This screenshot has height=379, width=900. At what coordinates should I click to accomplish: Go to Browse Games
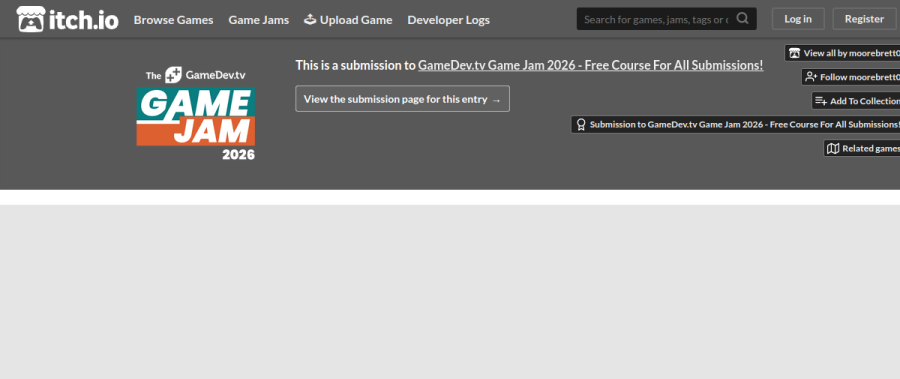click(x=173, y=20)
